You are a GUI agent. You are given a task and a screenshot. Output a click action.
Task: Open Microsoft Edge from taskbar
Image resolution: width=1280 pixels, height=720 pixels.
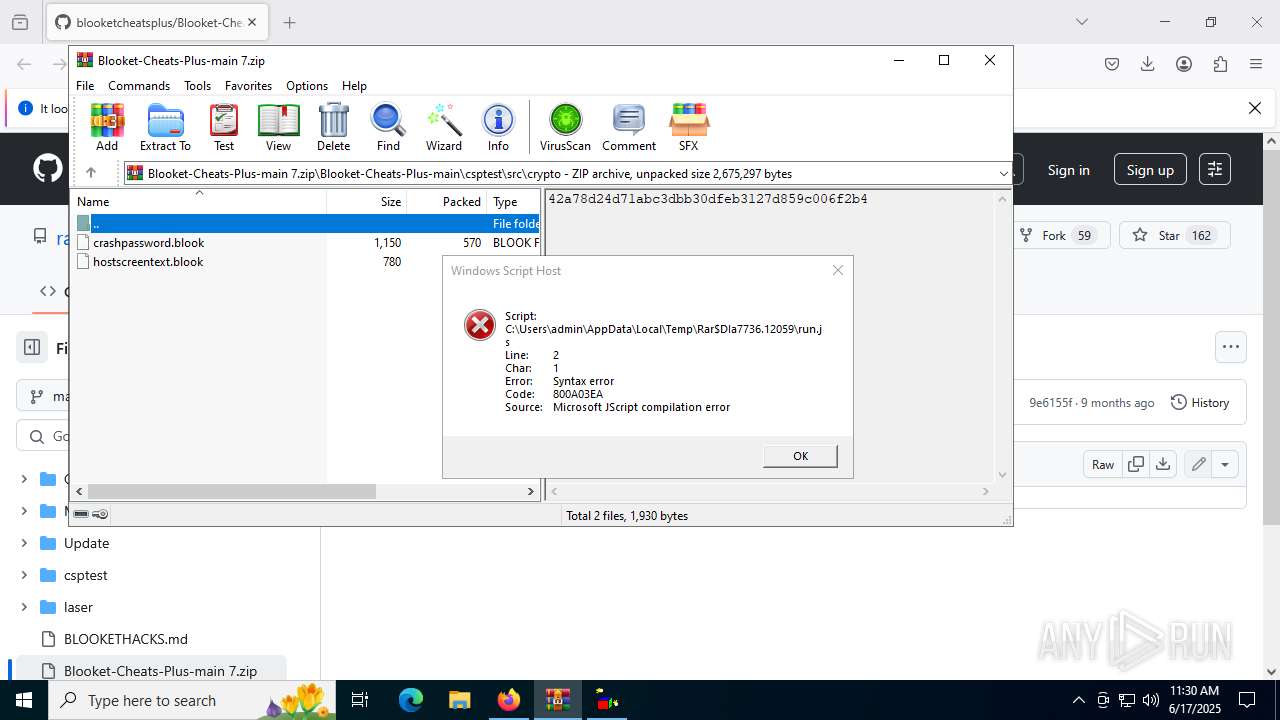pyautogui.click(x=411, y=700)
